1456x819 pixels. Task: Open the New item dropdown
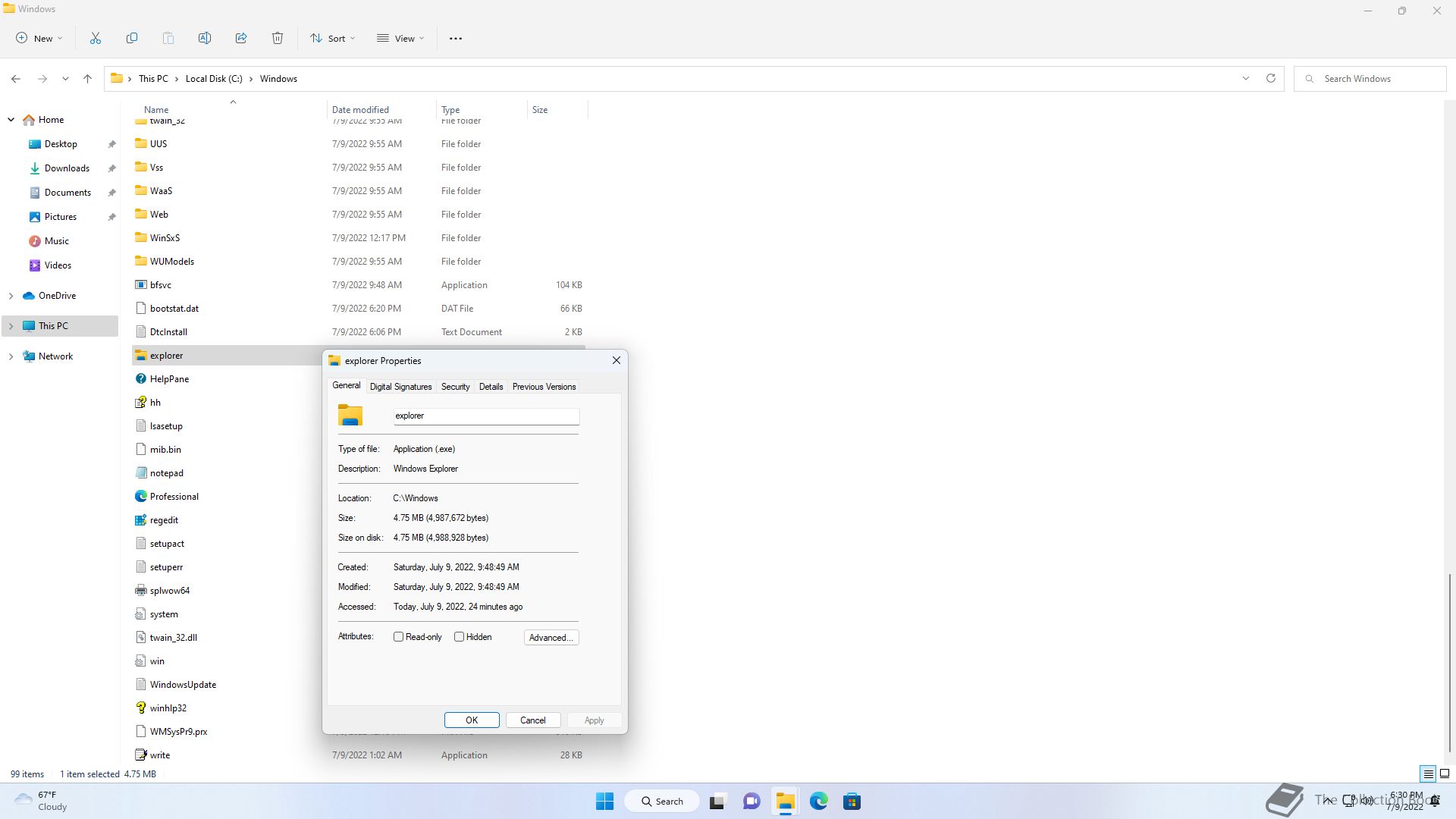click(39, 38)
